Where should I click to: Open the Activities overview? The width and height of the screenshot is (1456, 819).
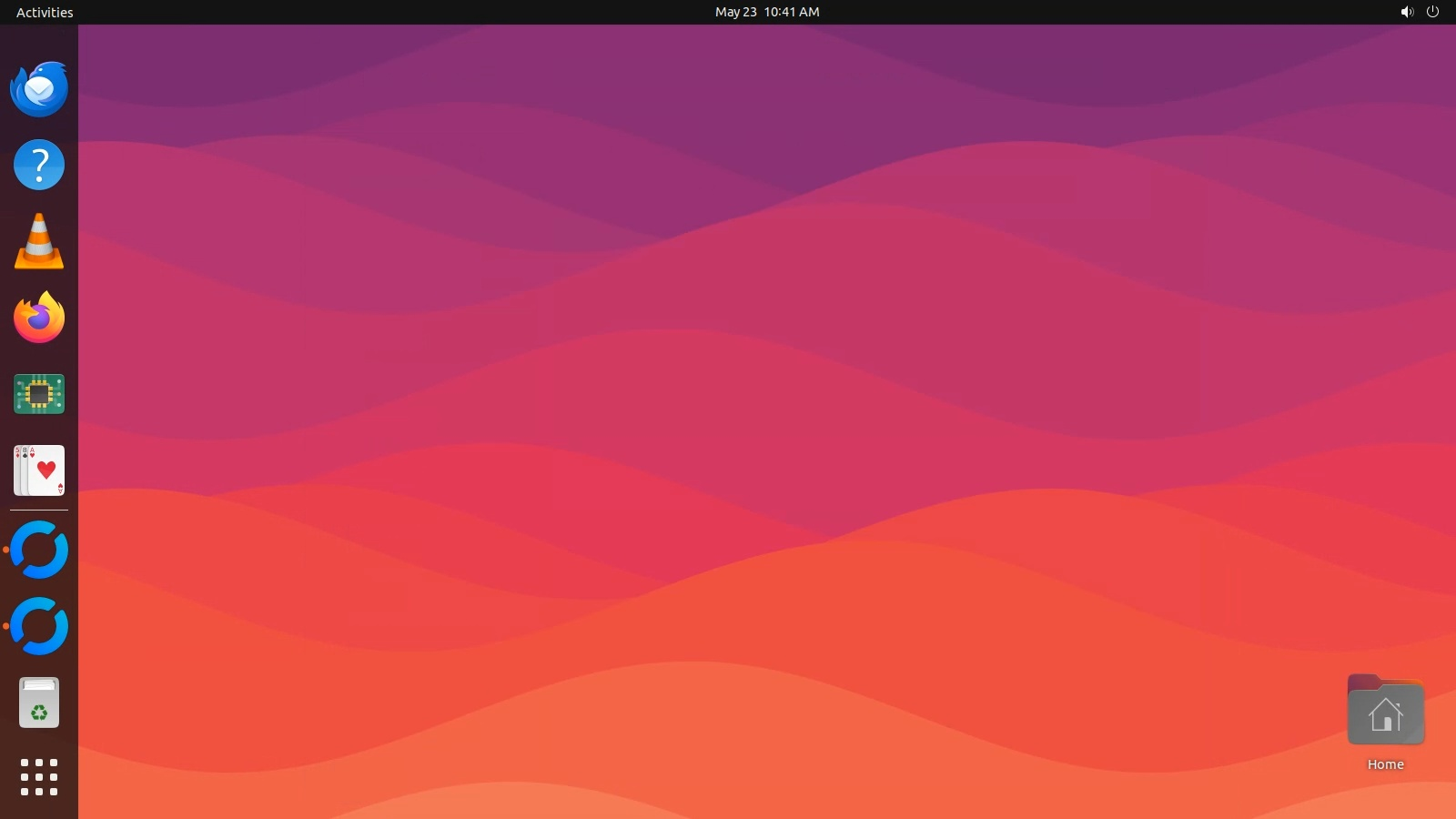45,12
